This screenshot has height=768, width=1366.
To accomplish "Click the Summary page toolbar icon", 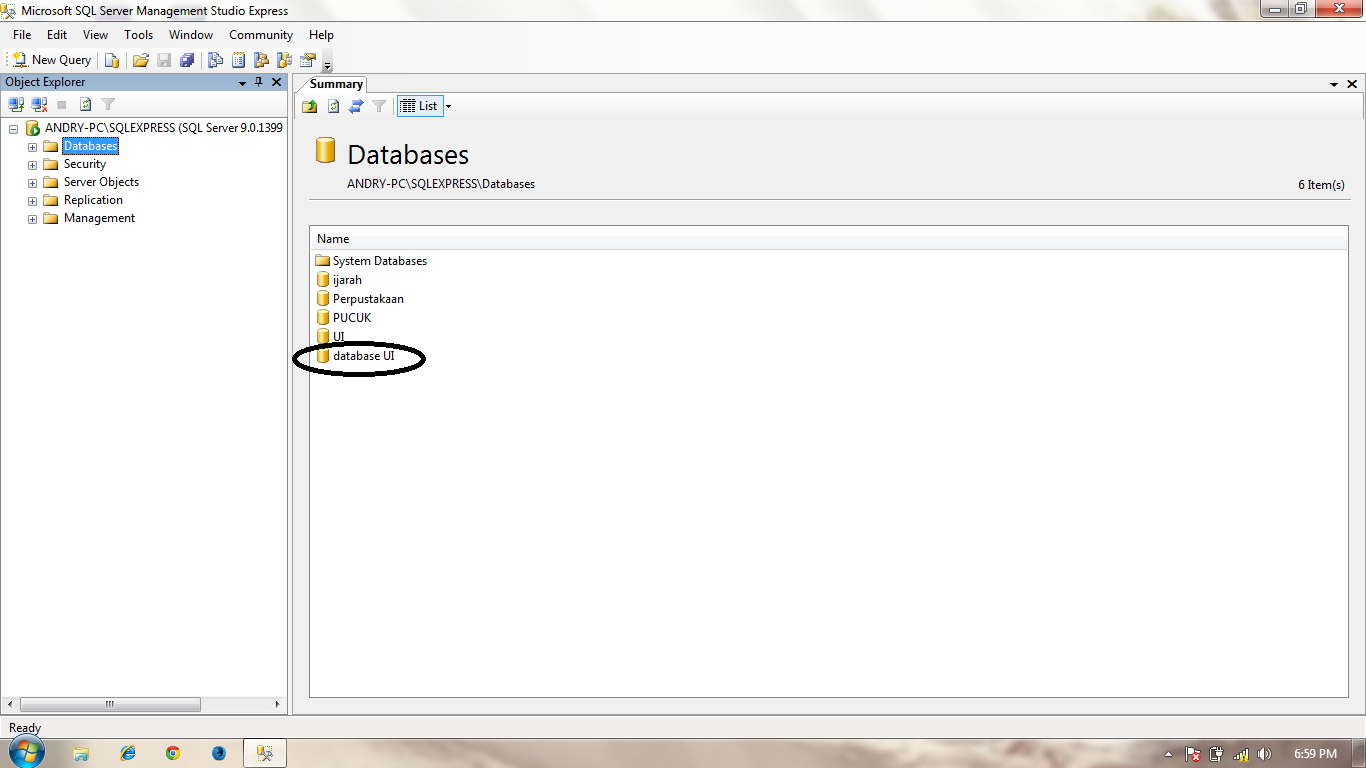I will coord(238,60).
